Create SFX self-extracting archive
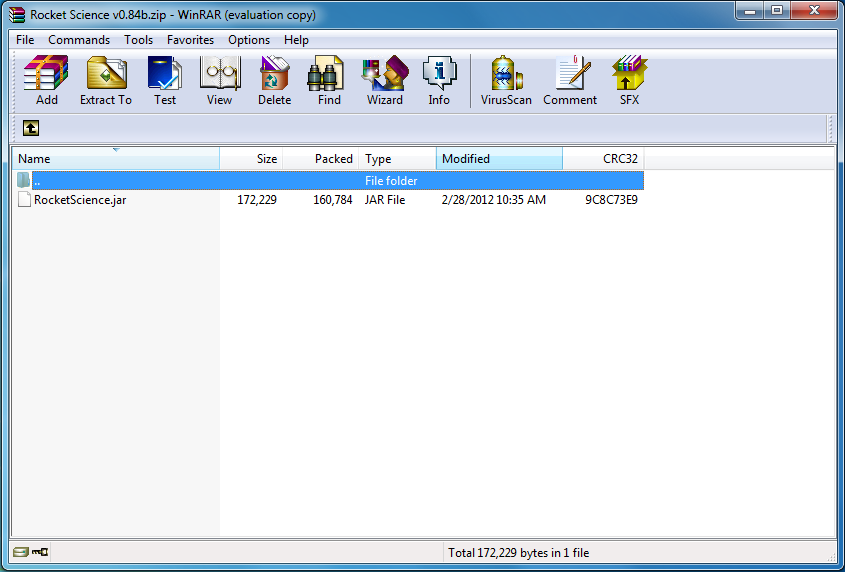Image resolution: width=845 pixels, height=572 pixels. point(629,80)
